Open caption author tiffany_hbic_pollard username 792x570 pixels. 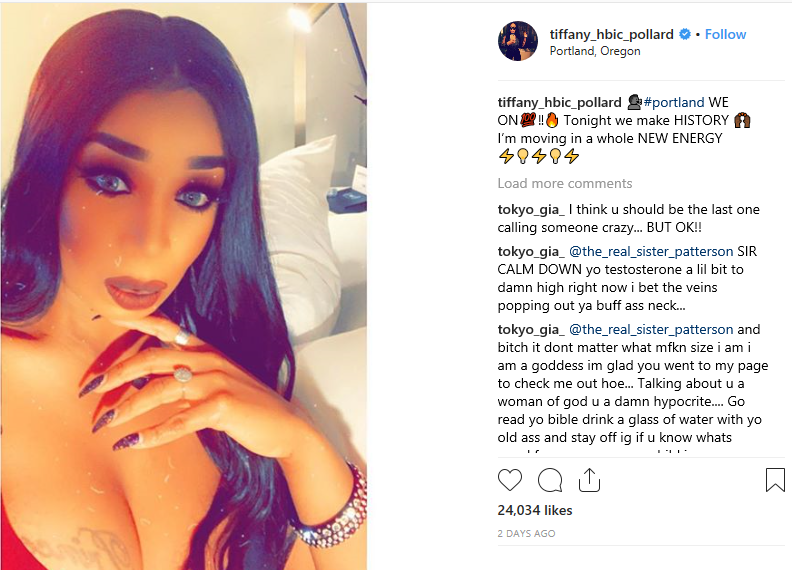pyautogui.click(x=559, y=102)
